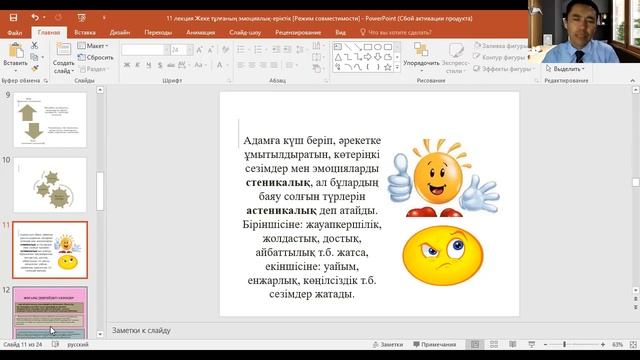Image resolution: width=640 pixels, height=360 pixels.
Task: Click the angry smiley image on slide
Action: coord(442,256)
